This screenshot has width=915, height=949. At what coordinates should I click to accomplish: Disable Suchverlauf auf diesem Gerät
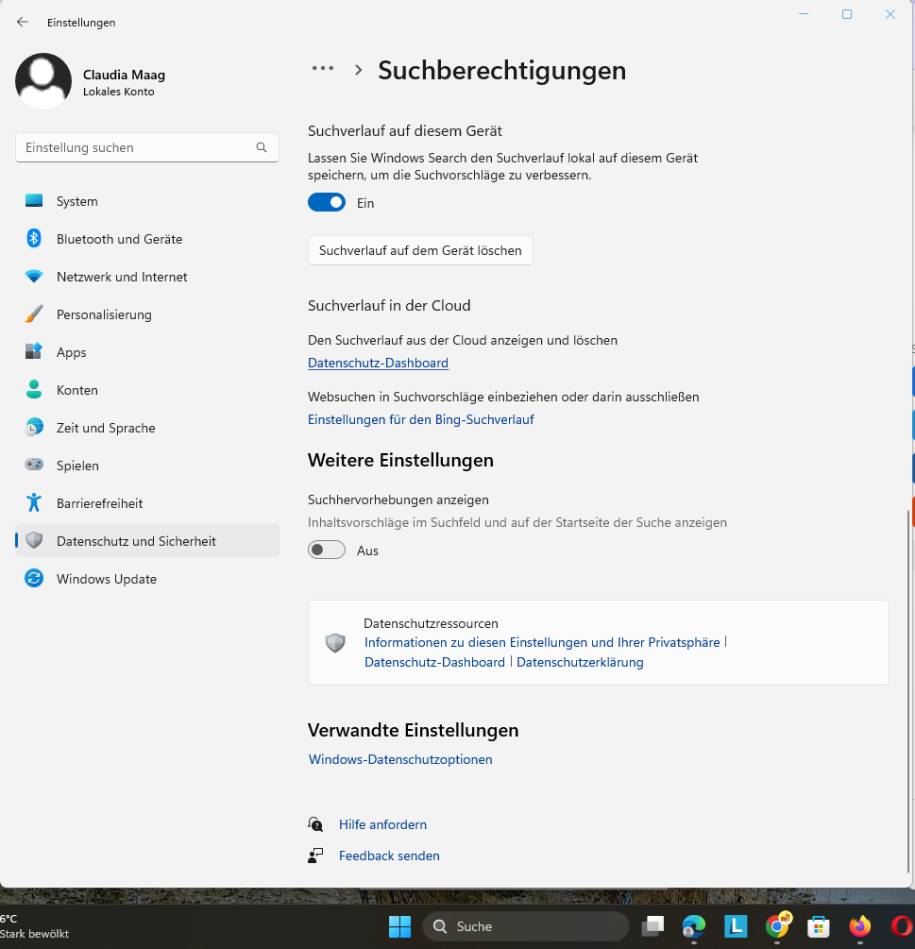point(324,202)
